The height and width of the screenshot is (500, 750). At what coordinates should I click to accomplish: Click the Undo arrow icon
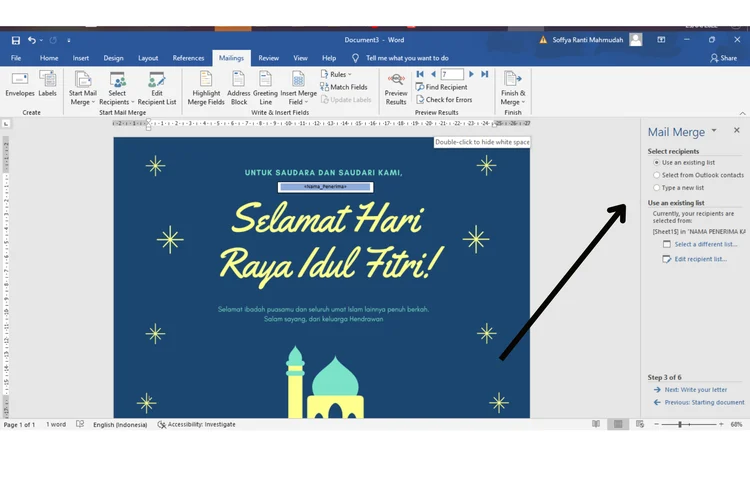(32, 40)
